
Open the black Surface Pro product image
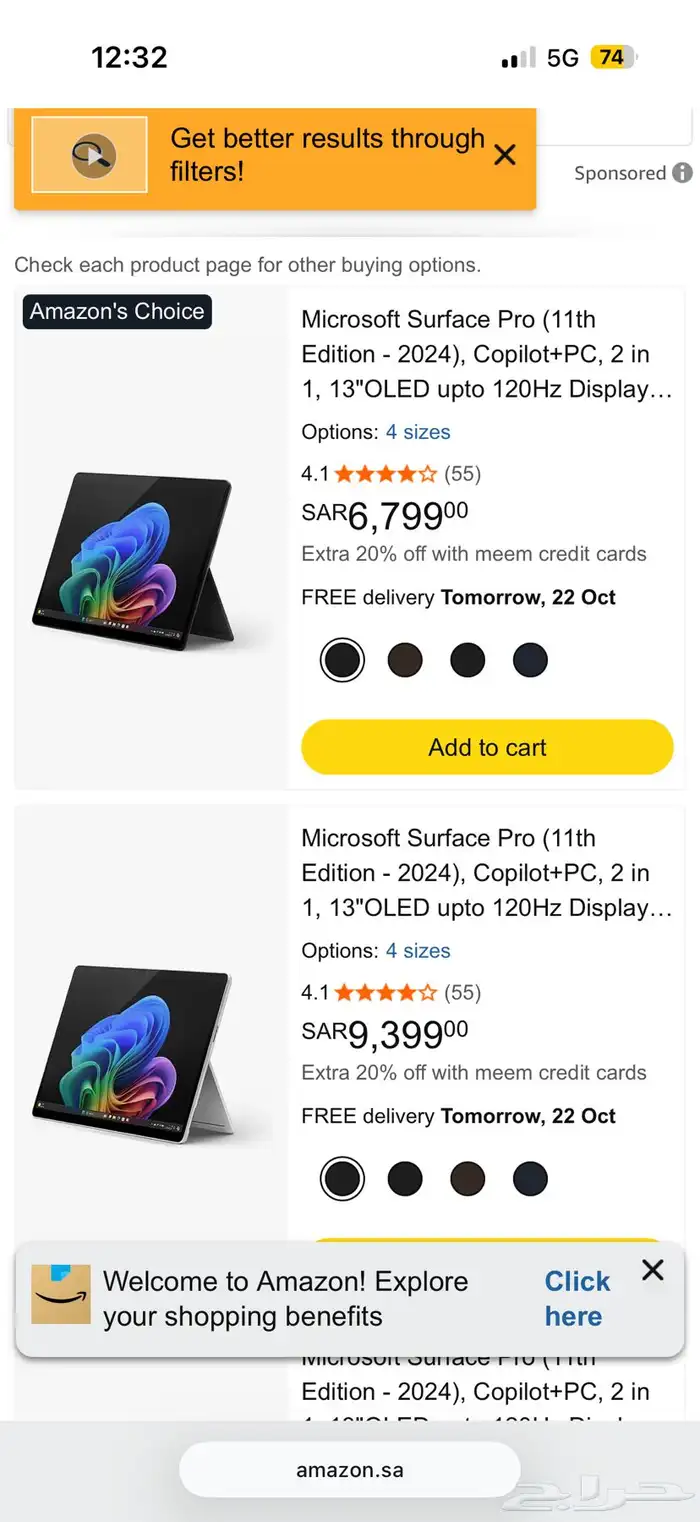pos(135,562)
